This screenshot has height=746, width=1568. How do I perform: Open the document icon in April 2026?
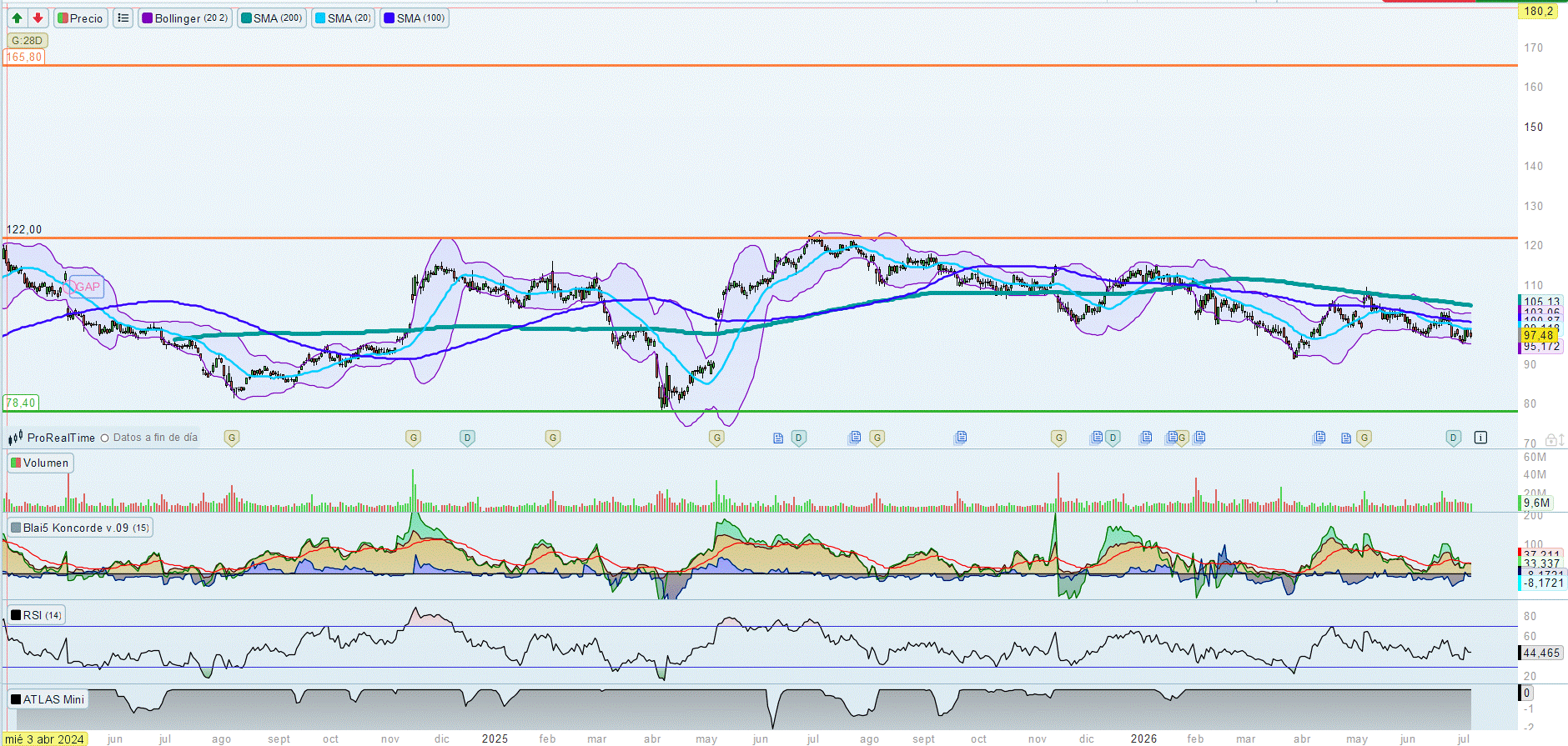pyautogui.click(x=1319, y=437)
